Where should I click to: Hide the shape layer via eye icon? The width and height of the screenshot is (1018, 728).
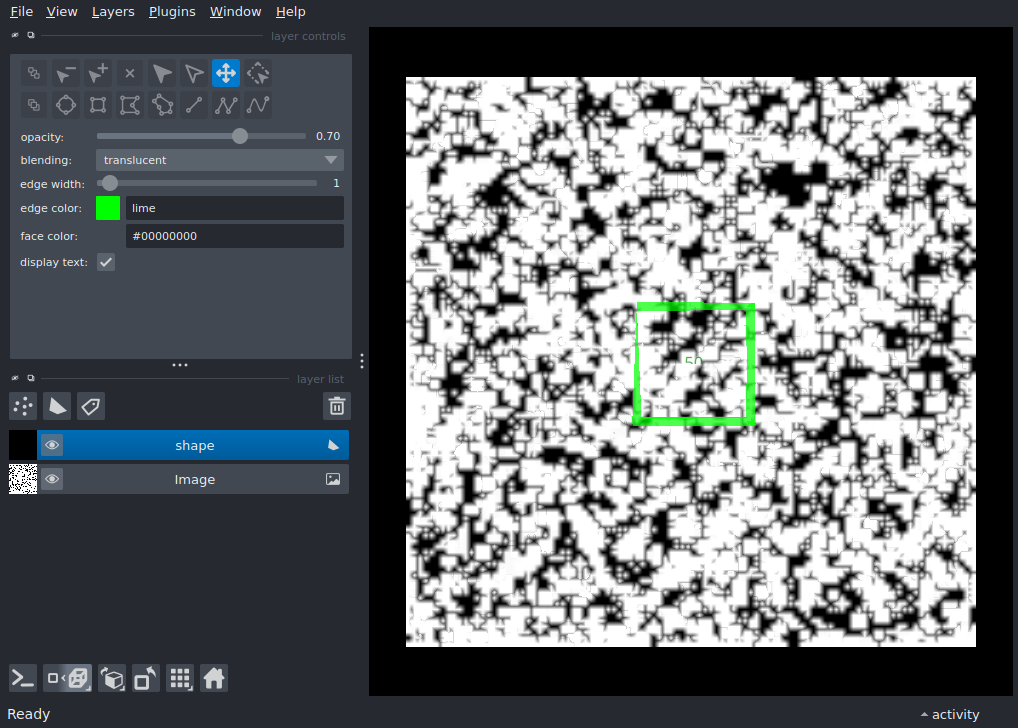pyautogui.click(x=52, y=446)
